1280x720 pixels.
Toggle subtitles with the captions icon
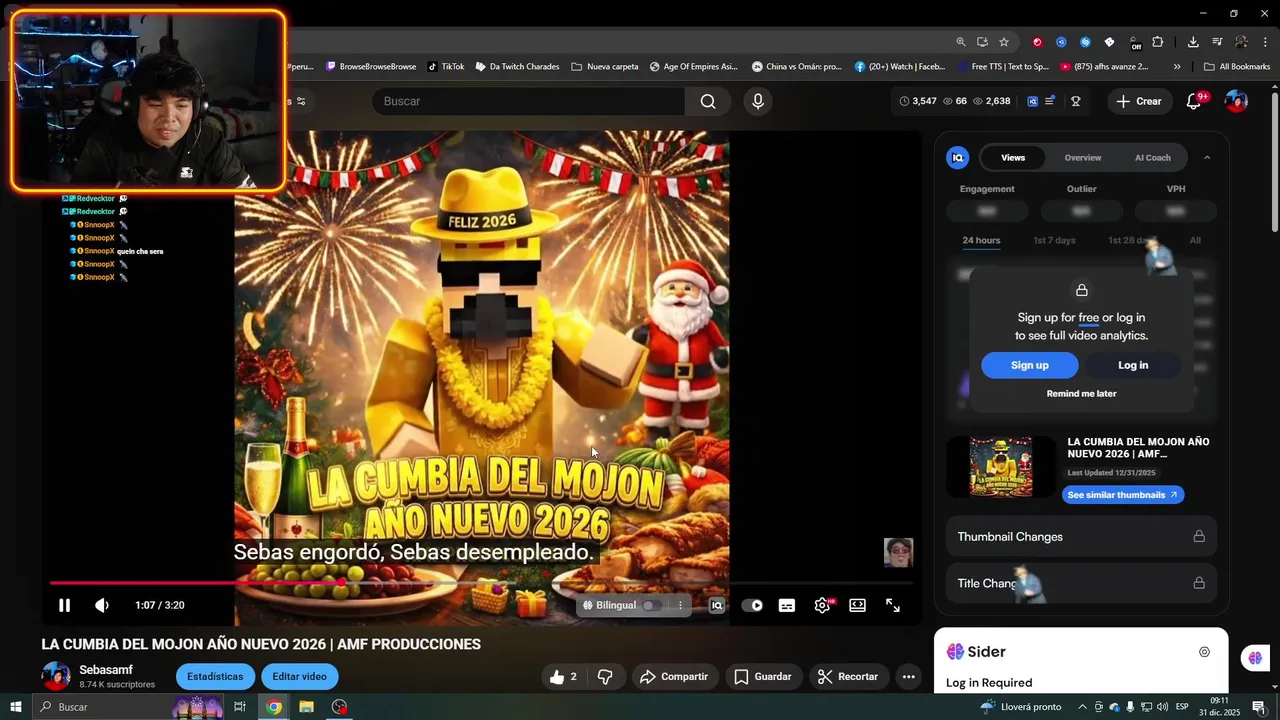click(787, 605)
